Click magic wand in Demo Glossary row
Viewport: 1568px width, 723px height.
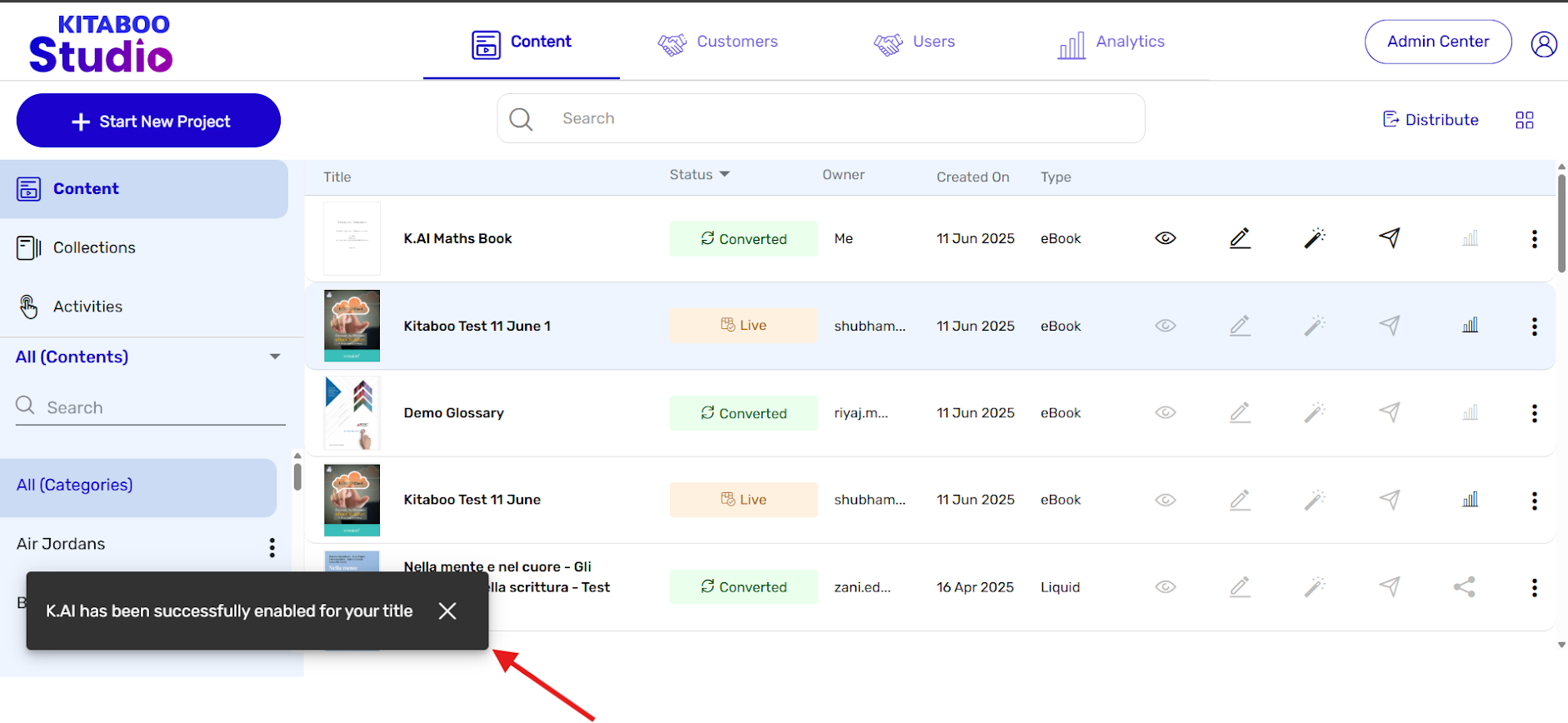(1315, 412)
